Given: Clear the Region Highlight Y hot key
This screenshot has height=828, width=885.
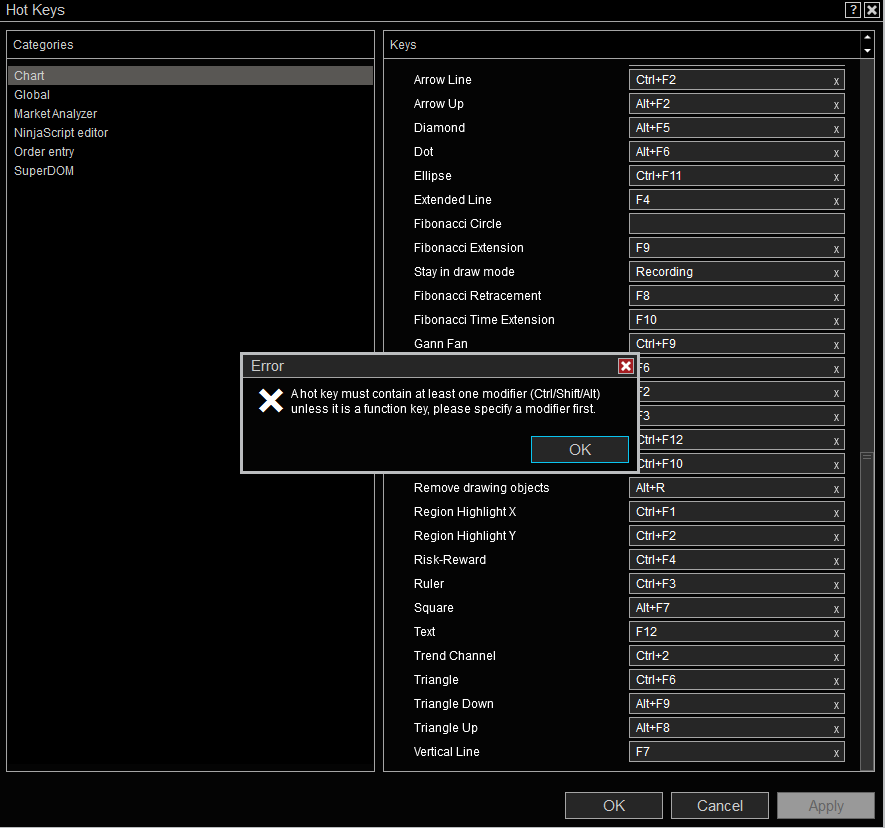Looking at the screenshot, I should click(x=836, y=537).
